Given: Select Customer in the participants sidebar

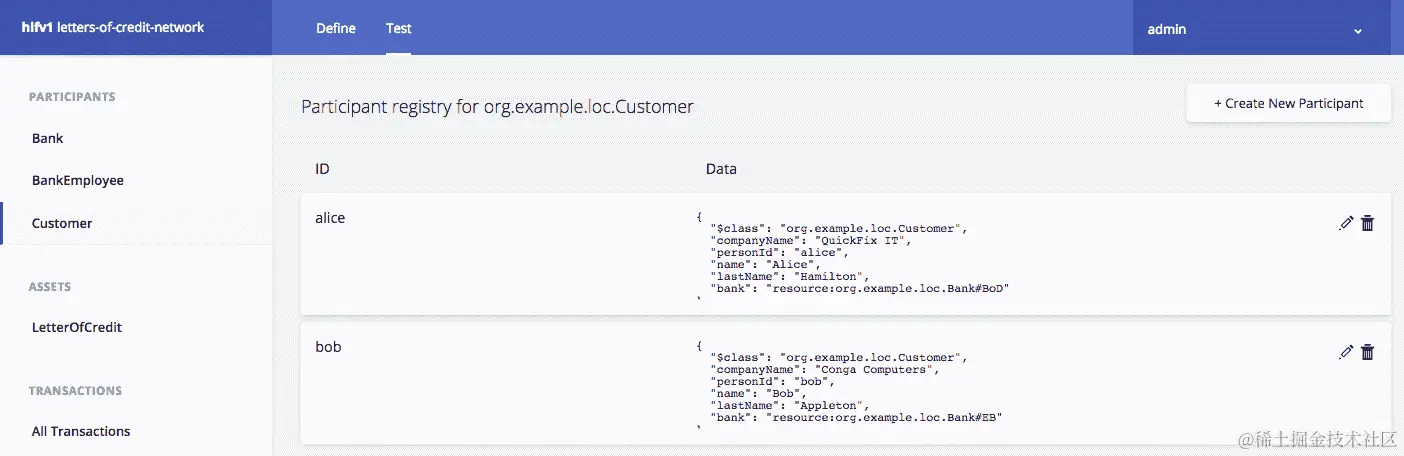Looking at the screenshot, I should (x=62, y=223).
